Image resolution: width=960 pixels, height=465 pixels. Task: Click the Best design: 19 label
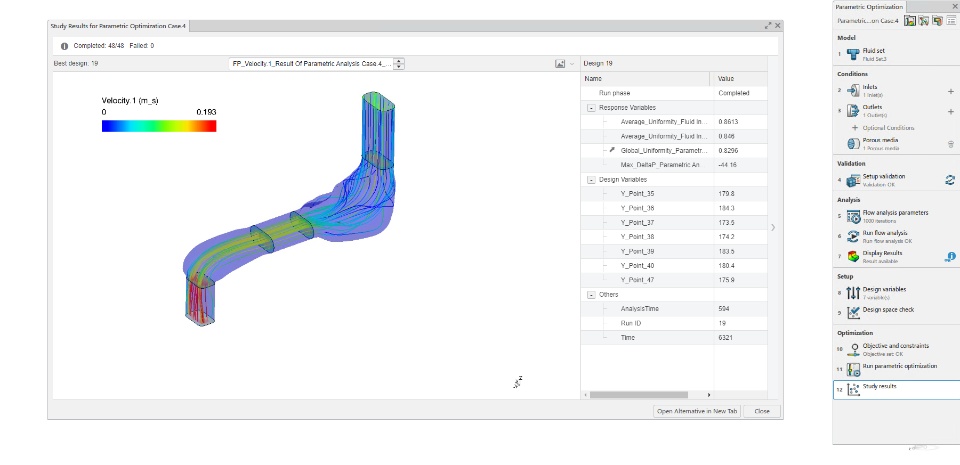coord(76,64)
